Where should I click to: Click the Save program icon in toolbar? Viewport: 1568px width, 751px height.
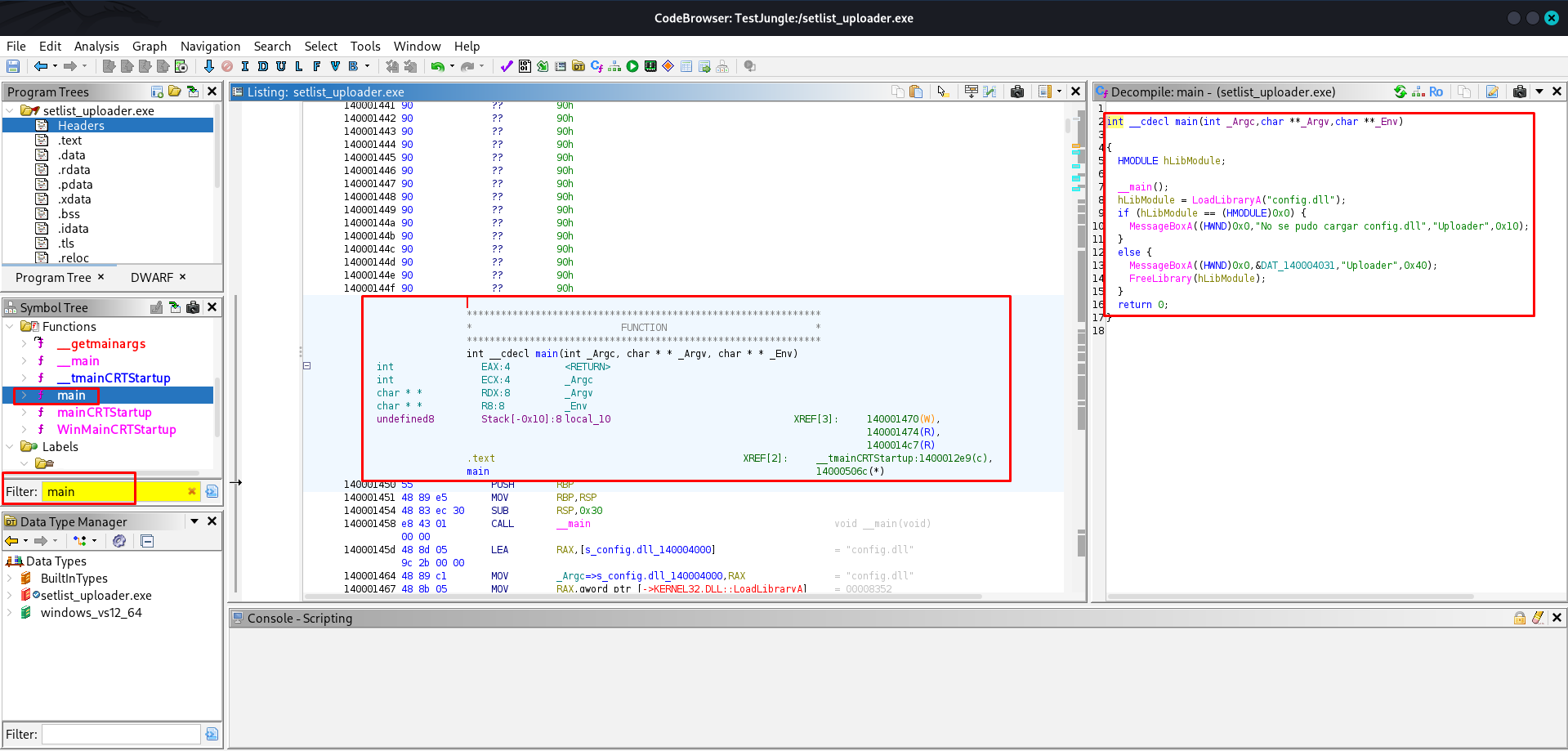pos(13,66)
